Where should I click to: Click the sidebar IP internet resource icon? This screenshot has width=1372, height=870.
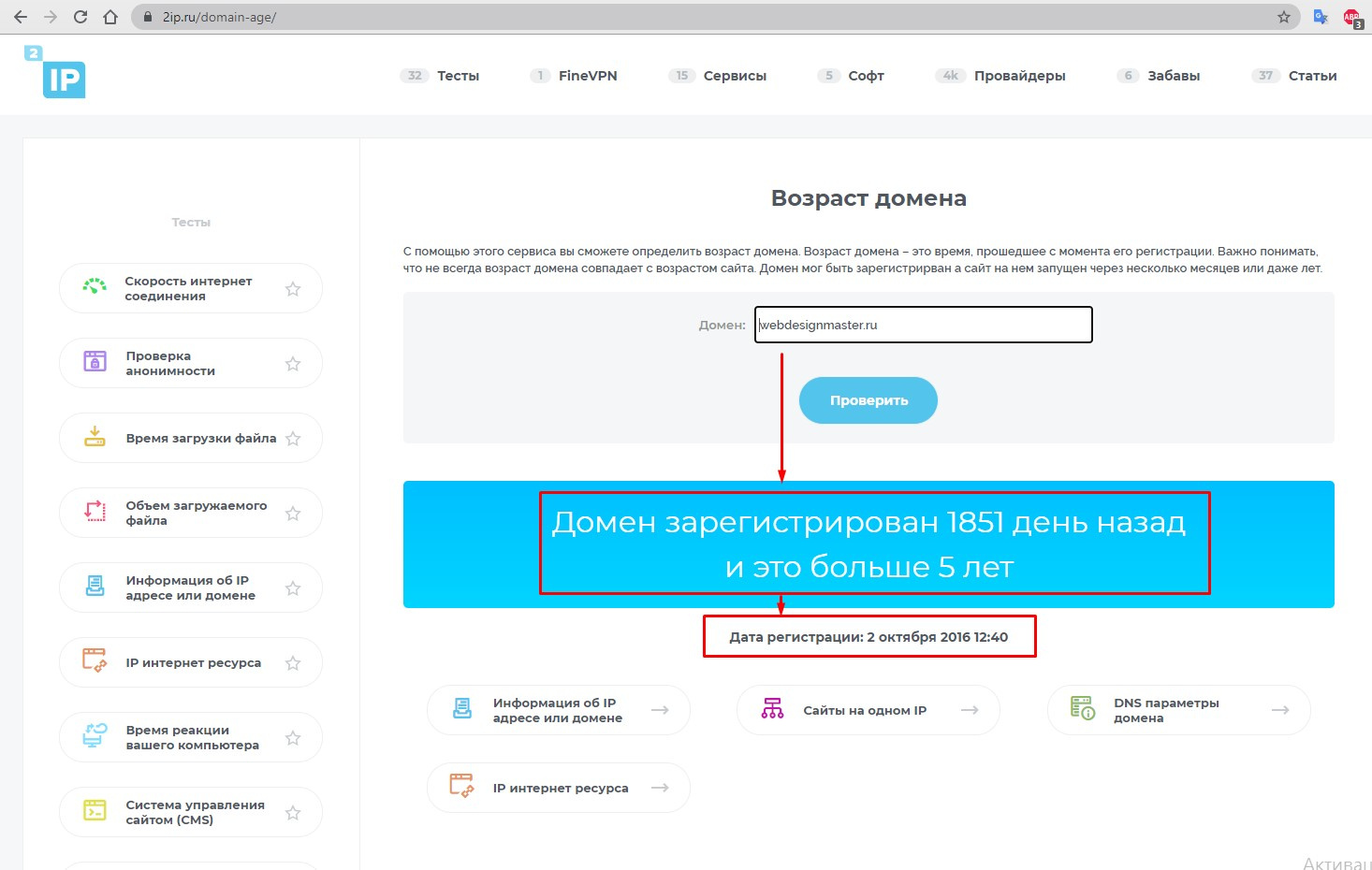[x=95, y=661]
